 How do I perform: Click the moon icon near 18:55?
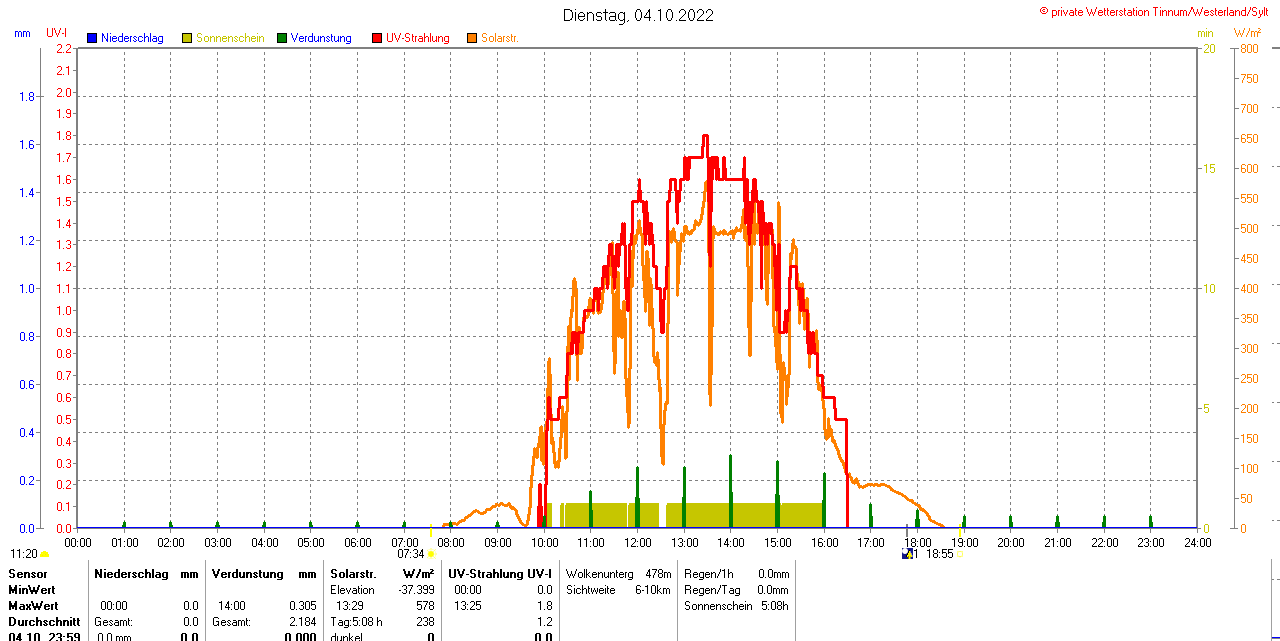tap(907, 553)
